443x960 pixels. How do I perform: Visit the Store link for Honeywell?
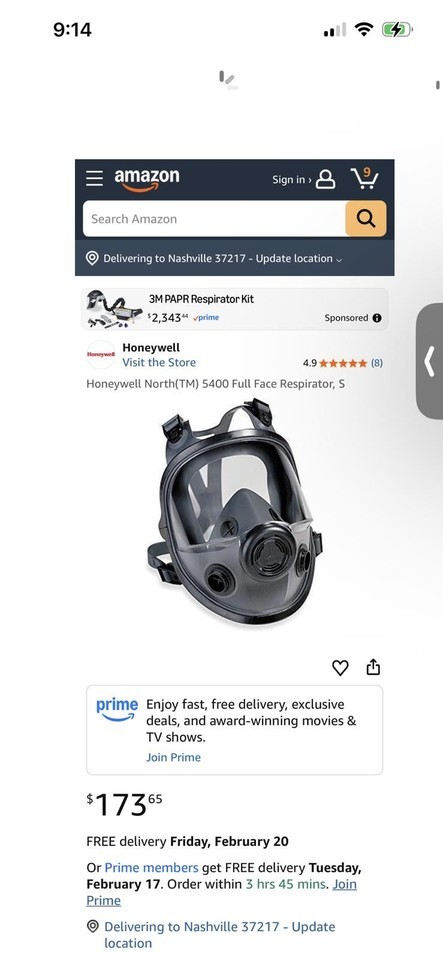coord(159,362)
